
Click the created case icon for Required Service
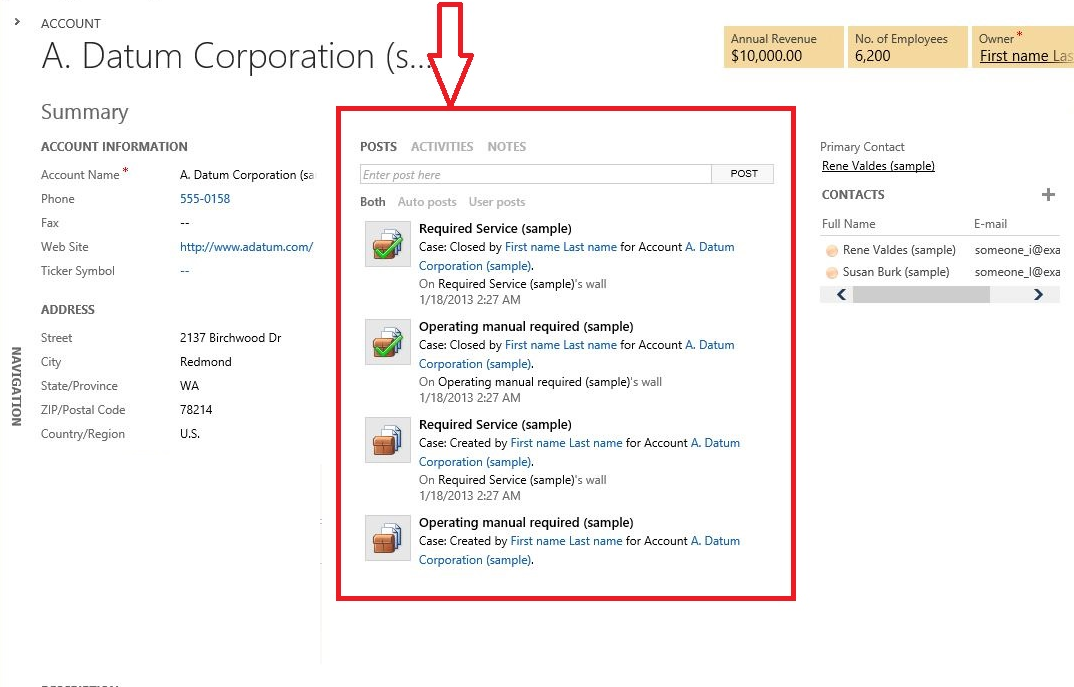[x=388, y=441]
